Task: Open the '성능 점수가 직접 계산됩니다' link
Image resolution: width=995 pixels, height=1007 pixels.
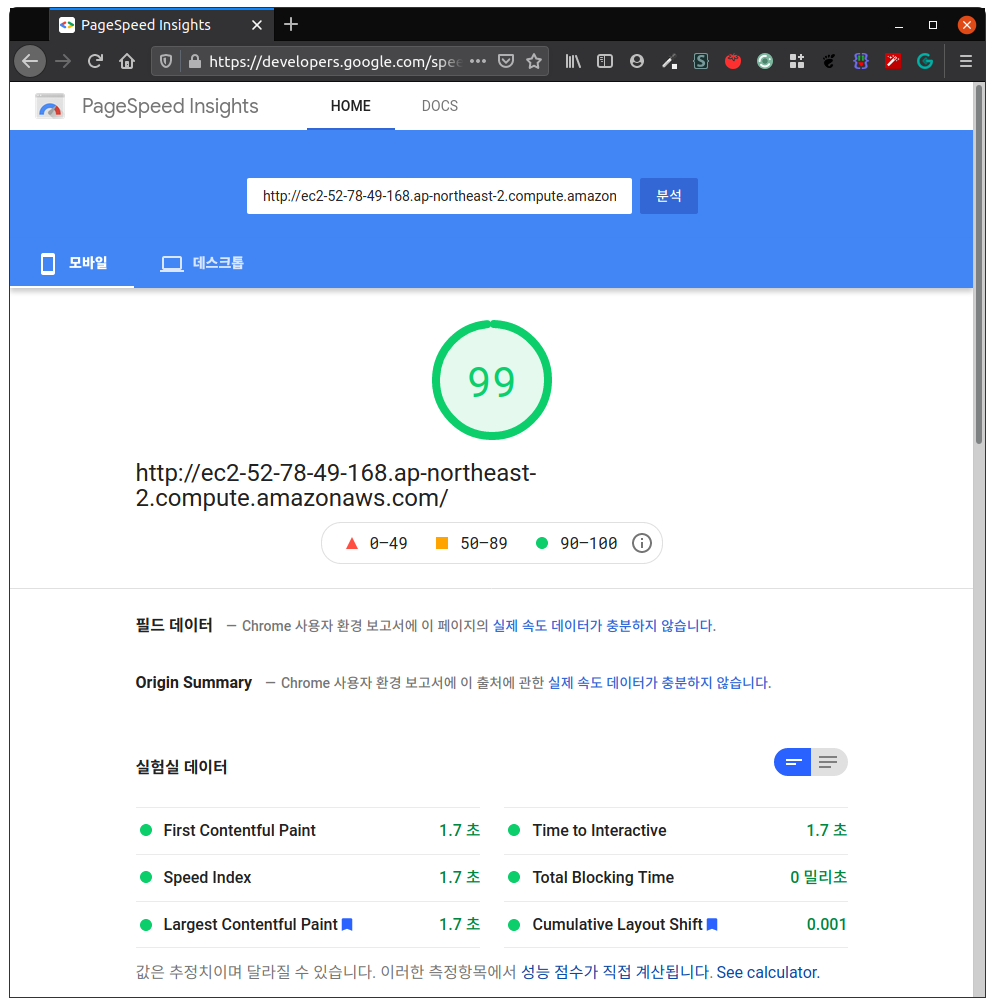Action: (615, 972)
